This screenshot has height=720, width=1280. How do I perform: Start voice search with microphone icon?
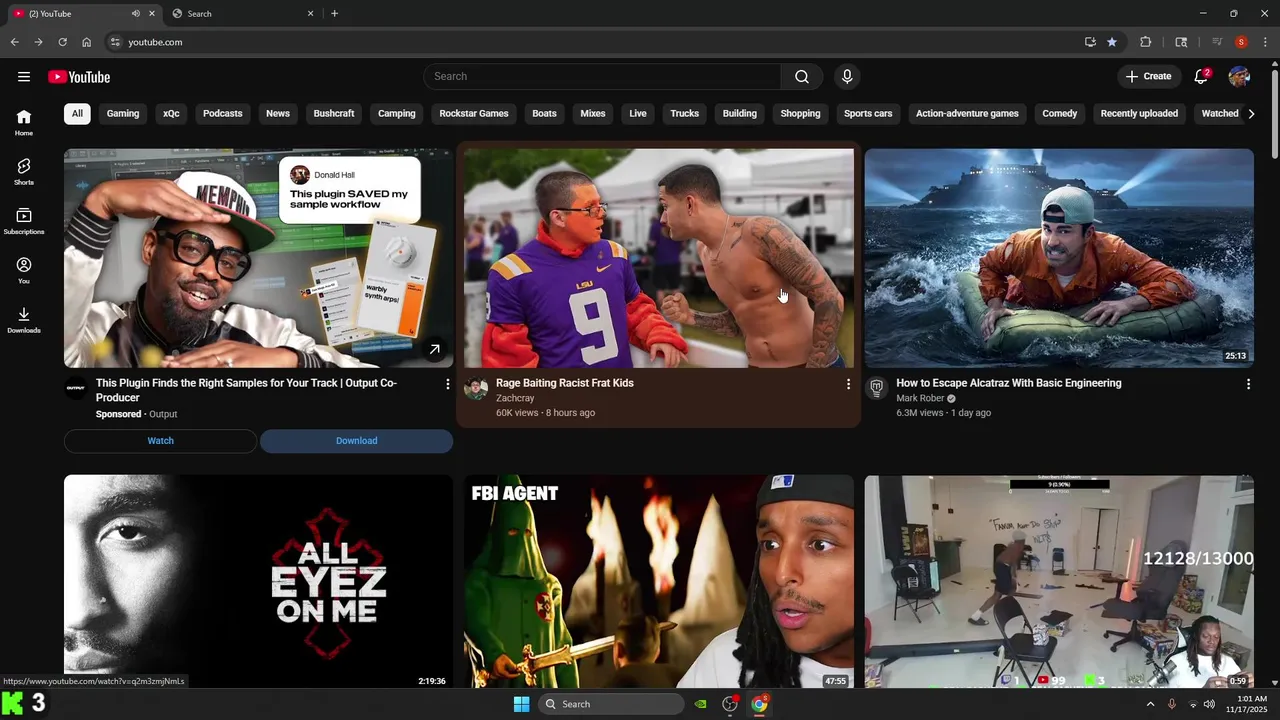coord(847,77)
